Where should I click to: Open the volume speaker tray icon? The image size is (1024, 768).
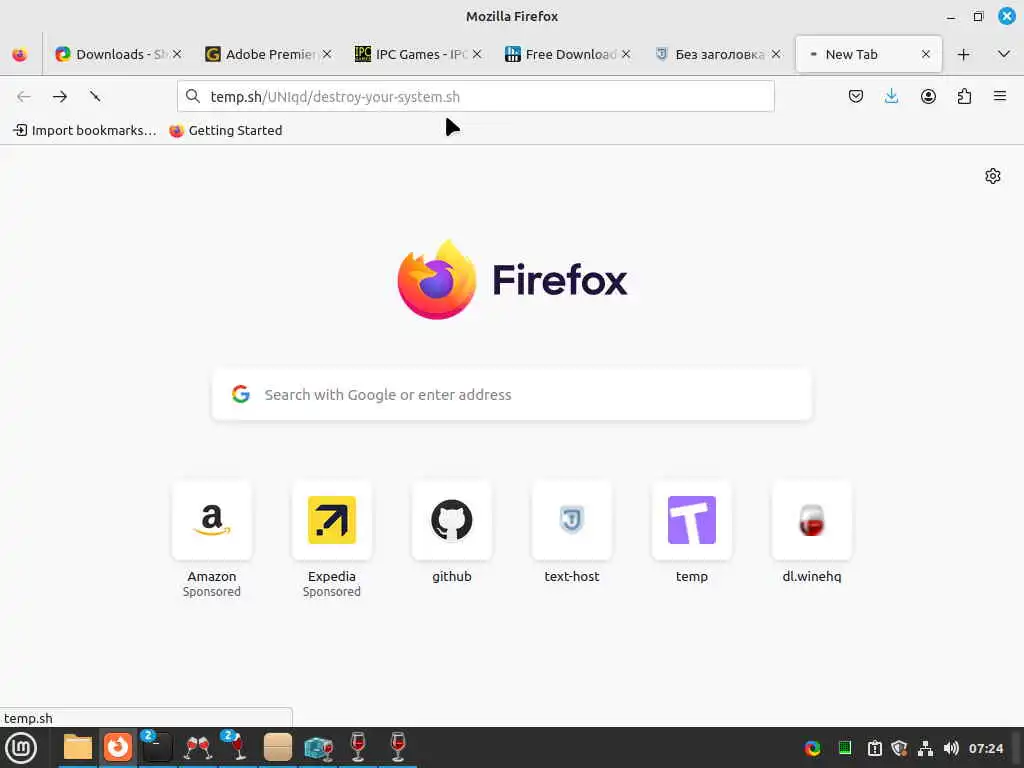952,748
